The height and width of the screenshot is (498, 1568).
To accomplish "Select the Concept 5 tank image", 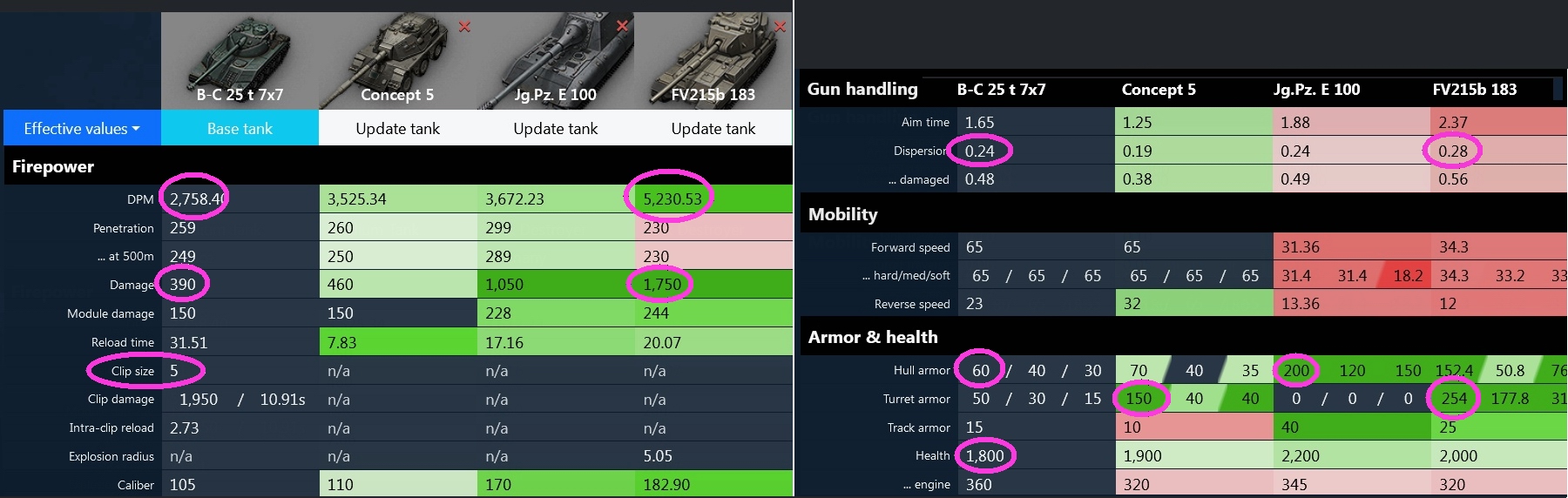I will pyautogui.click(x=397, y=59).
